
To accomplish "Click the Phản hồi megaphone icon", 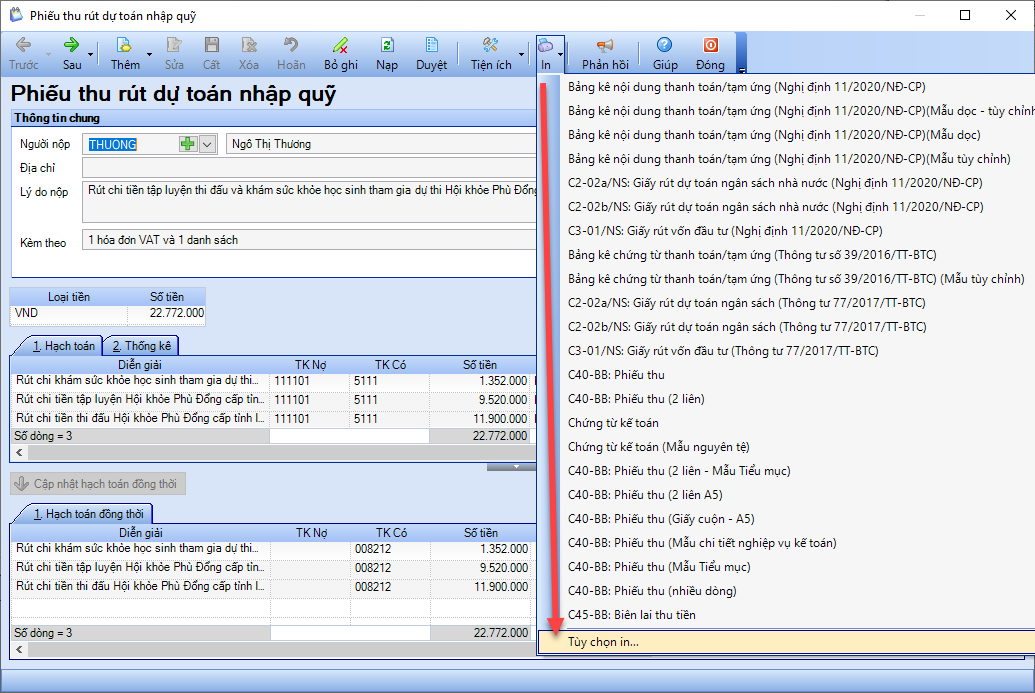I will tap(604, 46).
